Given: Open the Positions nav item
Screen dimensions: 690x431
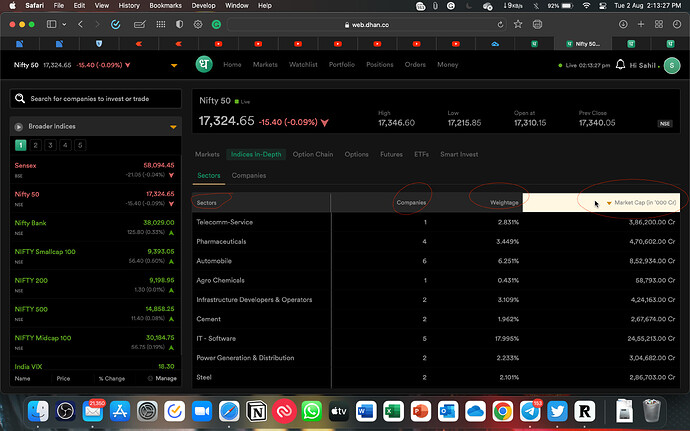Looking at the screenshot, I should click(x=380, y=64).
